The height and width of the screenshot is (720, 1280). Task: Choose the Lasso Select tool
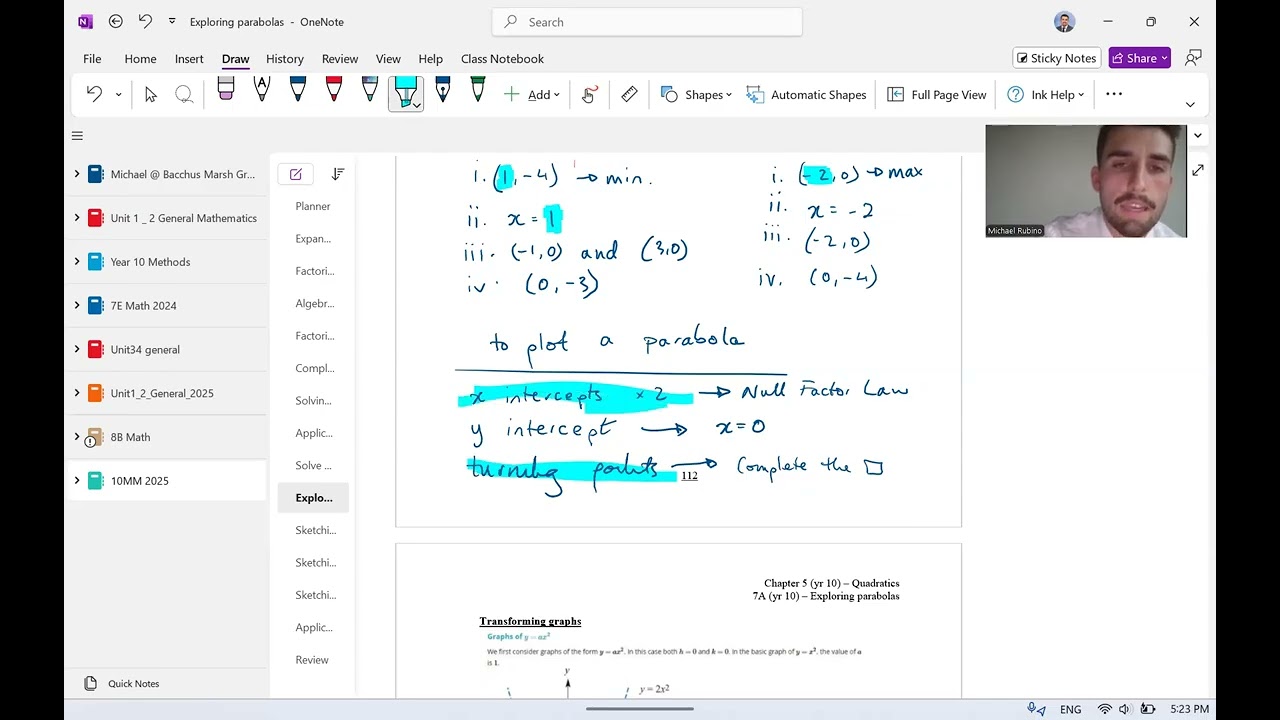(184, 94)
